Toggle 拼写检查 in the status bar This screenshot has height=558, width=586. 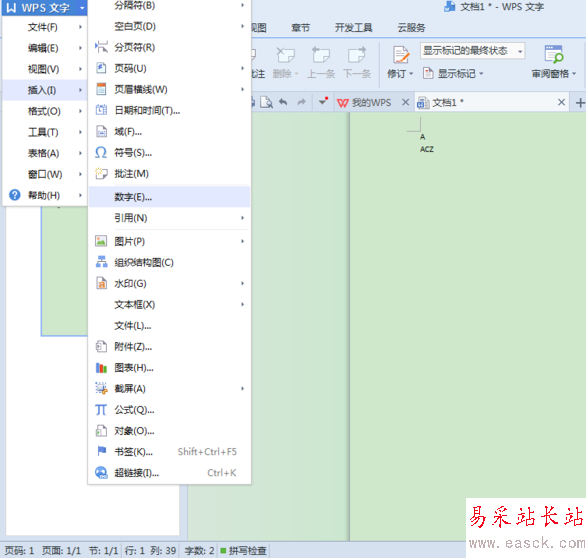[244, 551]
